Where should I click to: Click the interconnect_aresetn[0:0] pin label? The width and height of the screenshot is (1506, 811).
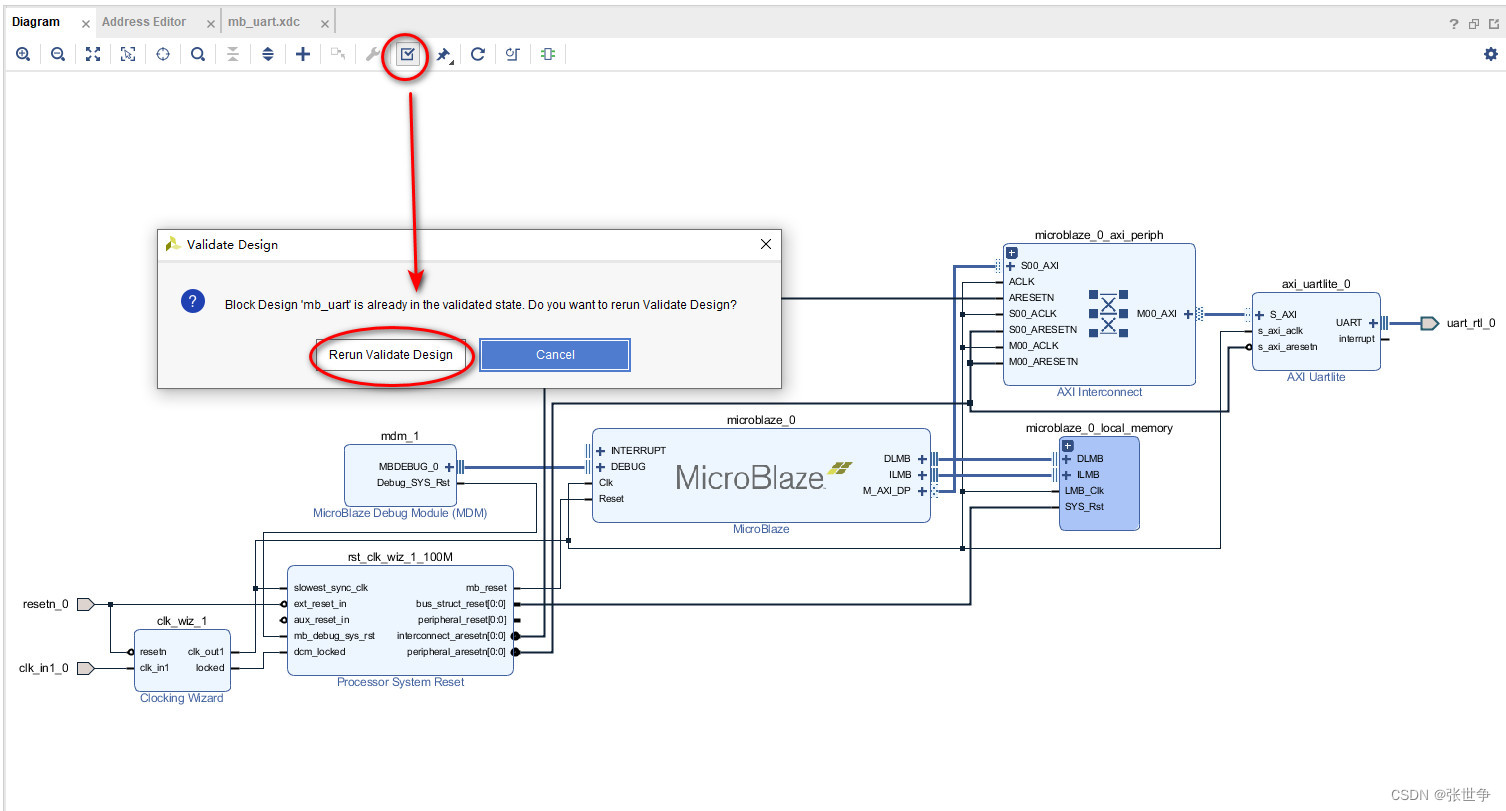pos(451,636)
